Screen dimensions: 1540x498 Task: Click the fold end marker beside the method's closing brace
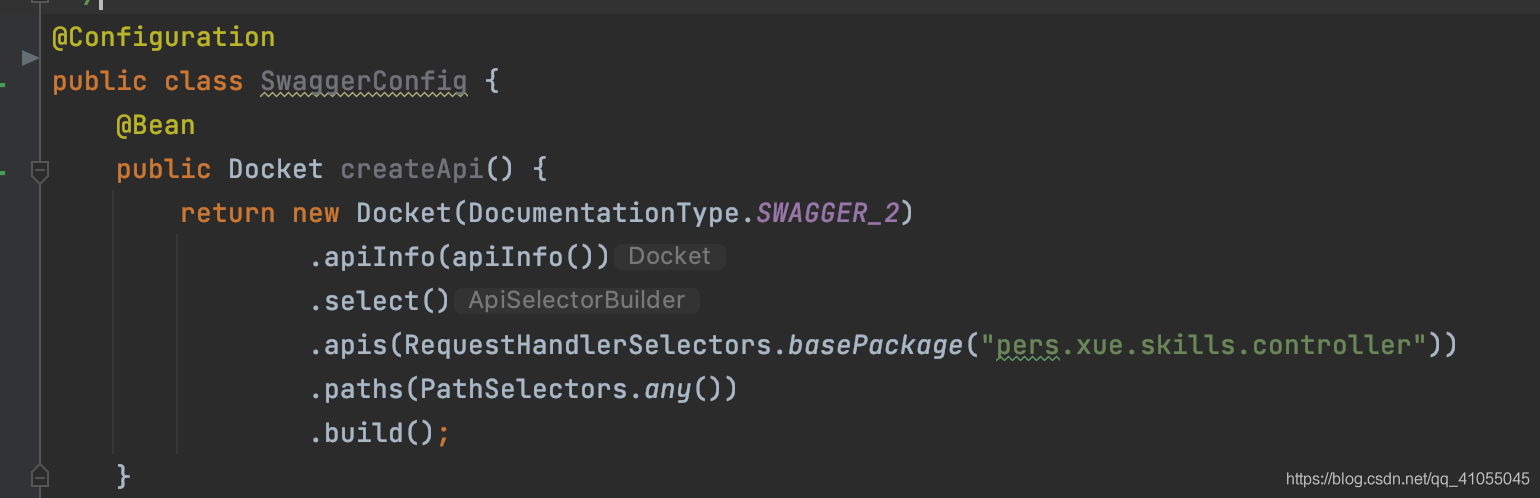(x=39, y=474)
